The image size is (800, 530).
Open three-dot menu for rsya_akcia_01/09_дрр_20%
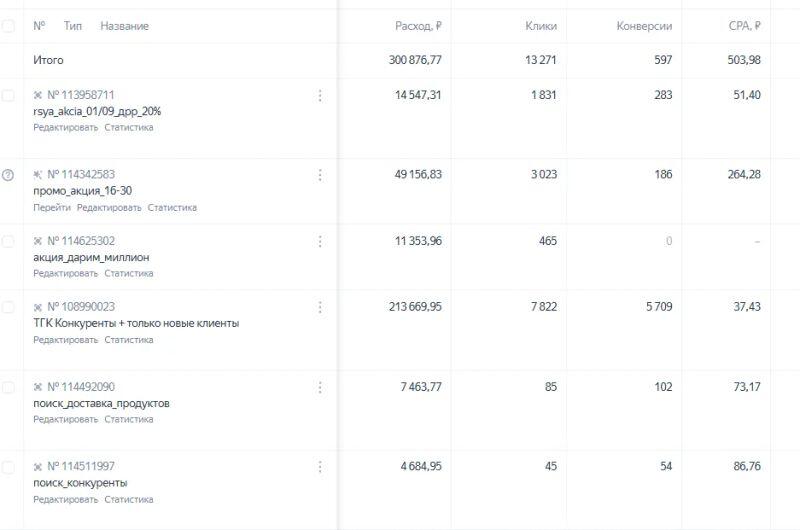coord(320,96)
